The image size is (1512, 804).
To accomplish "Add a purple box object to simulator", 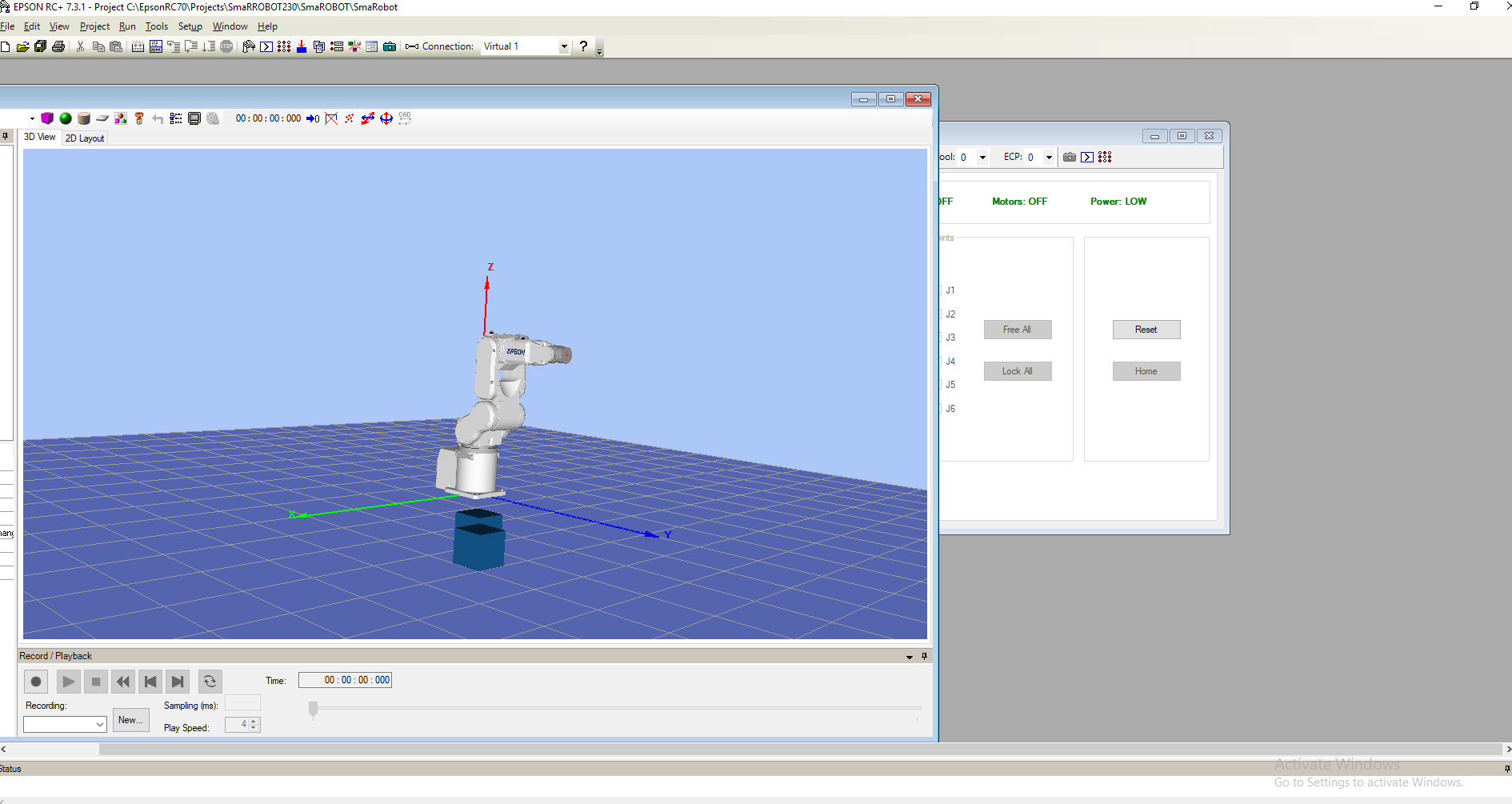I will pyautogui.click(x=47, y=118).
